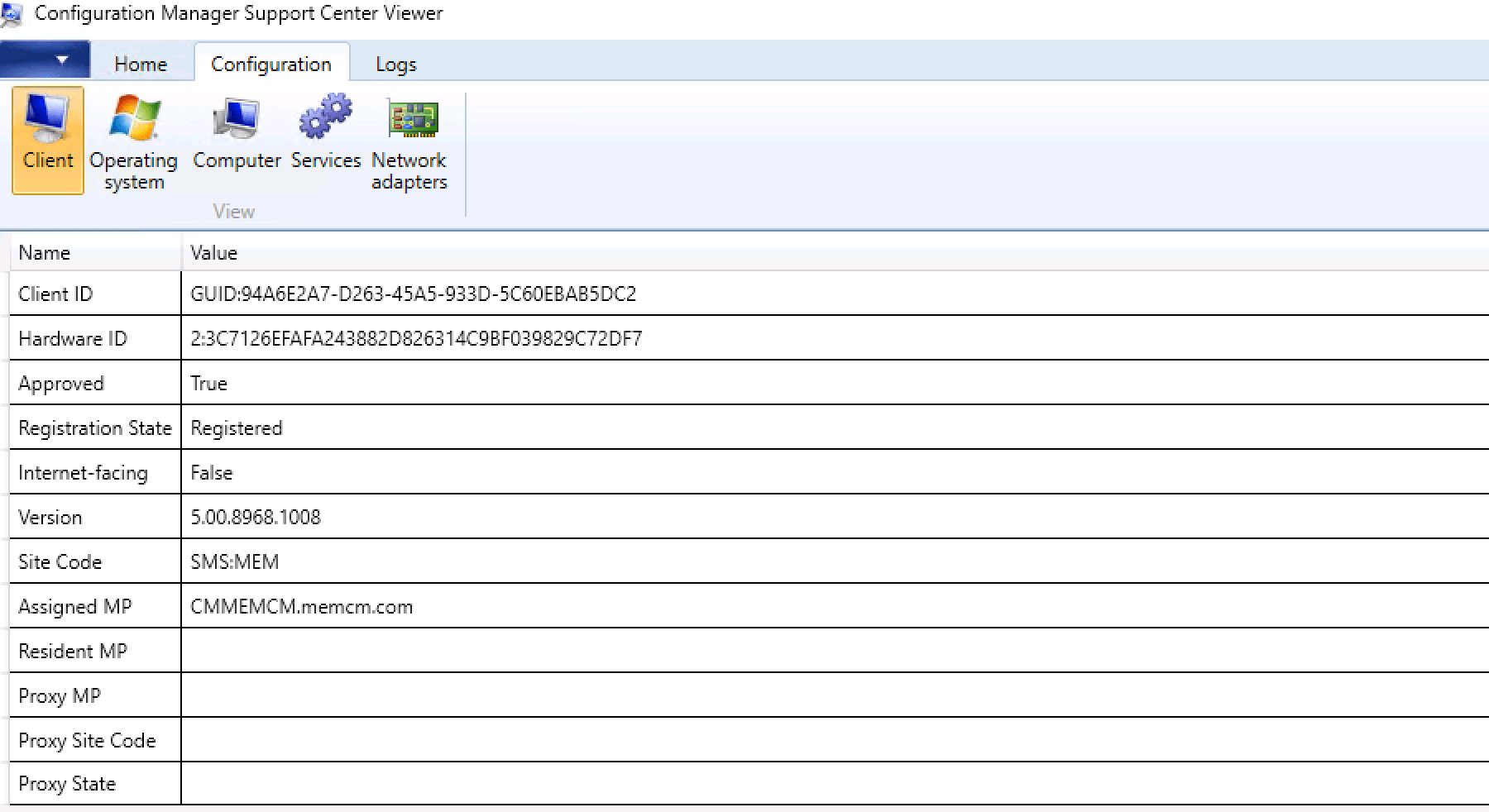1489x812 pixels.
Task: Select the SMS:MEM site code value
Action: click(235, 562)
